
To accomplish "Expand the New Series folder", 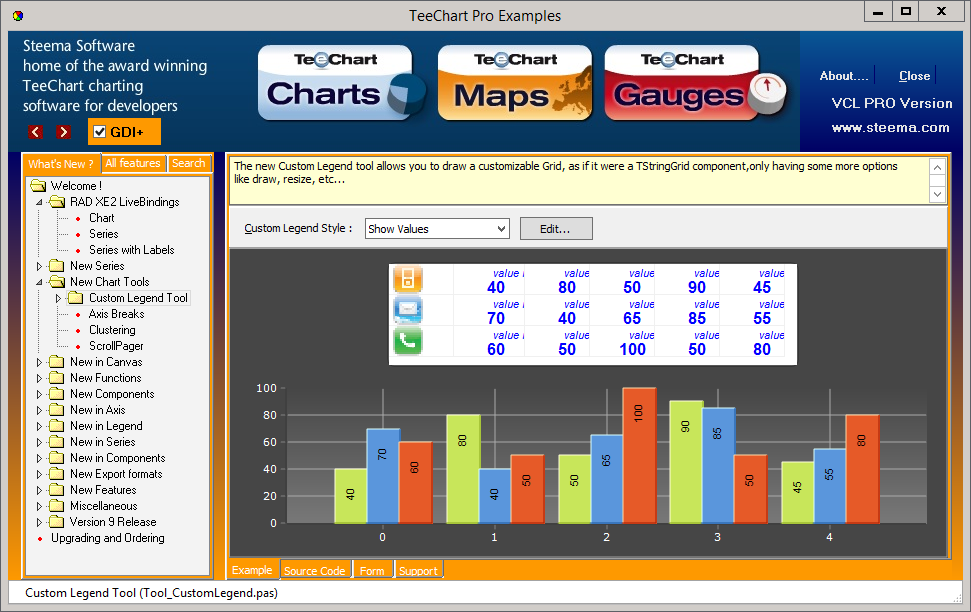I will tap(39, 266).
